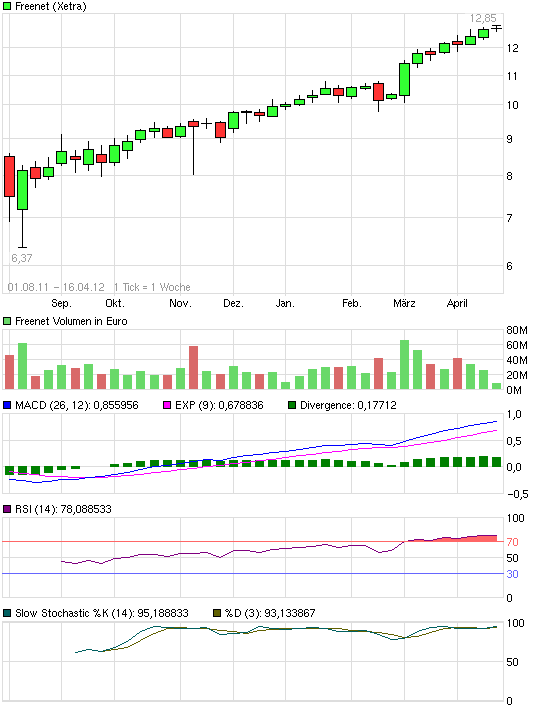Click the April month axis label
Image resolution: width=545 pixels, height=710 pixels.
pos(457,303)
